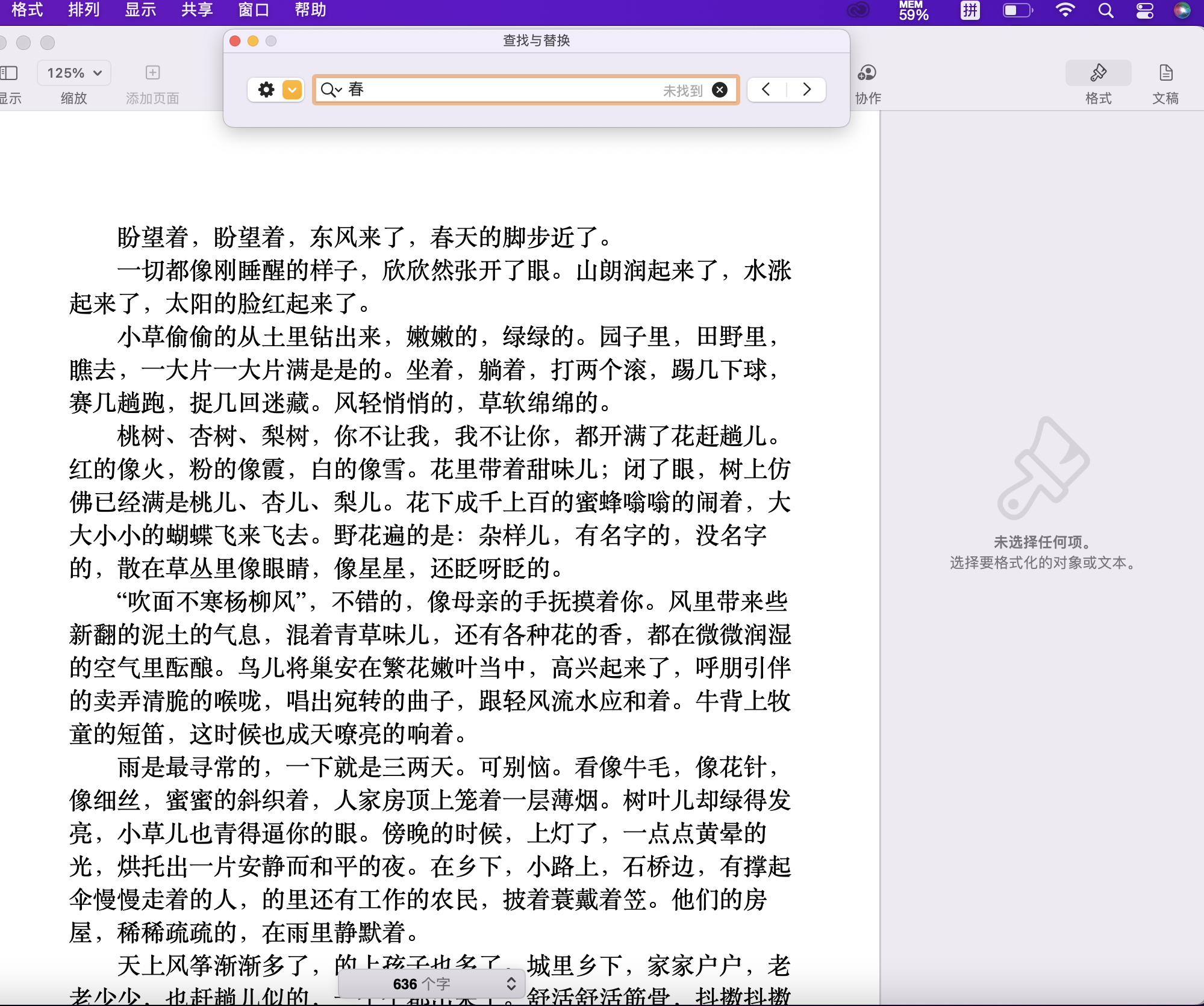Click the Add Page (添加页面) icon
This screenshot has height=1006, width=1204.
tap(152, 73)
